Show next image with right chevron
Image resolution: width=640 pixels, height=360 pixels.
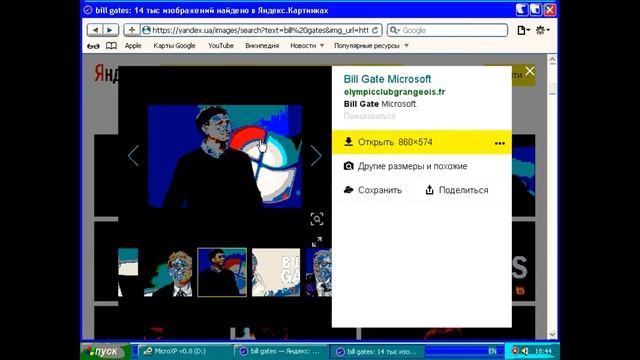(x=316, y=156)
